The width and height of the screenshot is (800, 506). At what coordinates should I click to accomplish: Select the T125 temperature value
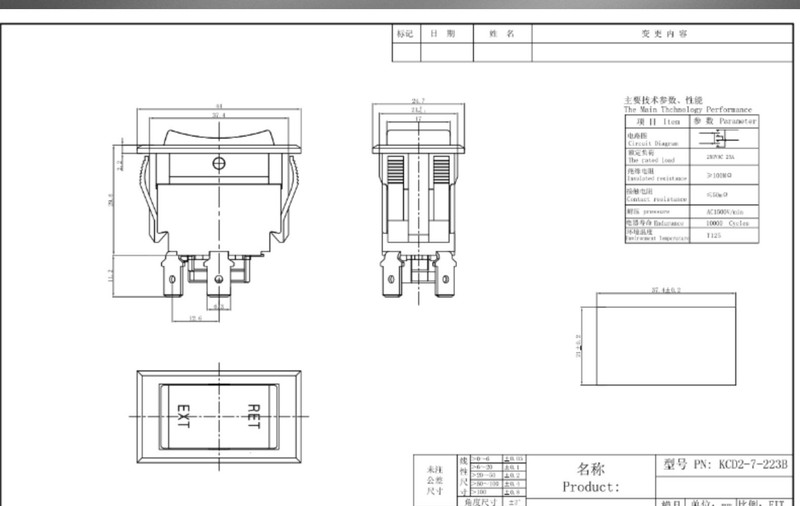click(x=714, y=236)
